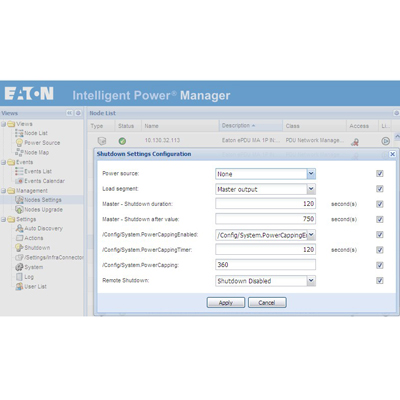
Task: Click the green status icon in node row
Action: click(122, 141)
